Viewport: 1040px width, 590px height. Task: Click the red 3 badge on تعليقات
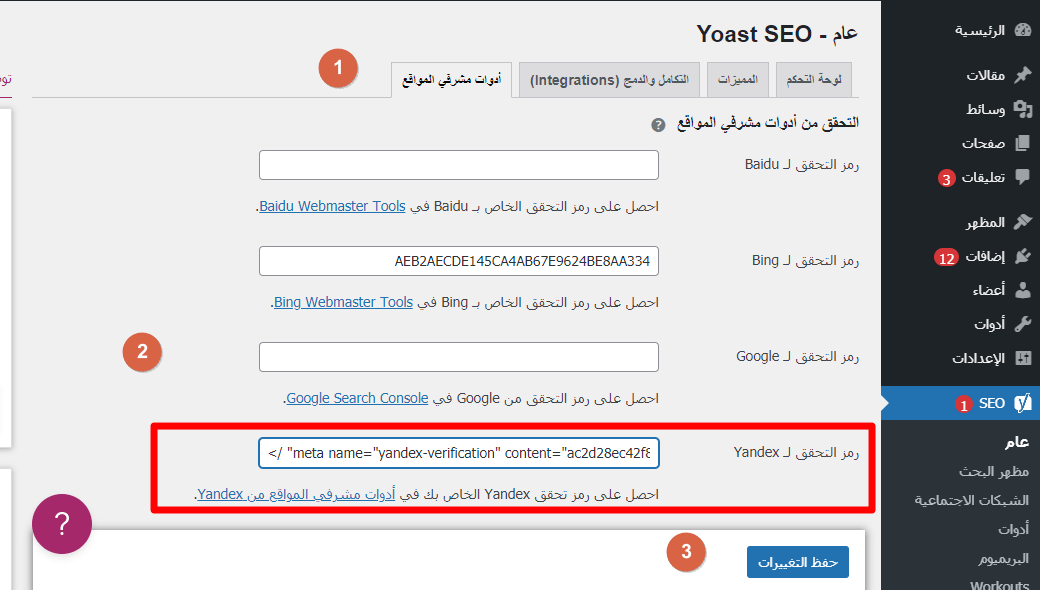tap(946, 178)
